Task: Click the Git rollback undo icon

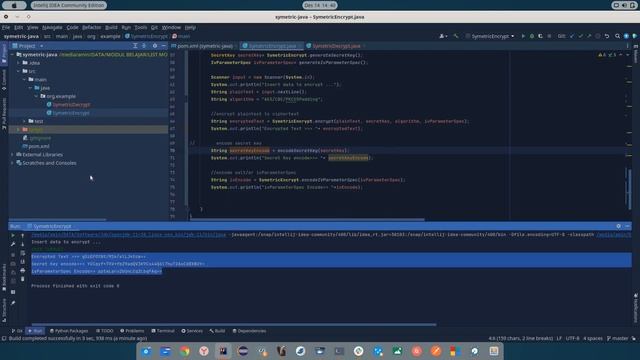Action: pyautogui.click(x=607, y=36)
